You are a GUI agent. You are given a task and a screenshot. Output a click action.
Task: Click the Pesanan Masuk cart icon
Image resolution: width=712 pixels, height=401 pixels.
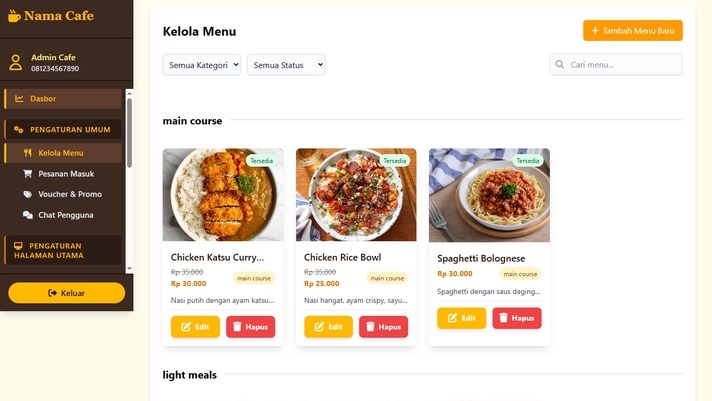27,173
